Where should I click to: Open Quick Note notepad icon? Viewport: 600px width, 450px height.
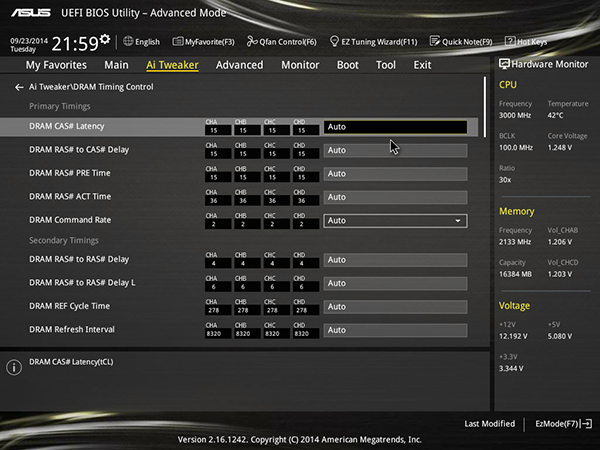435,41
